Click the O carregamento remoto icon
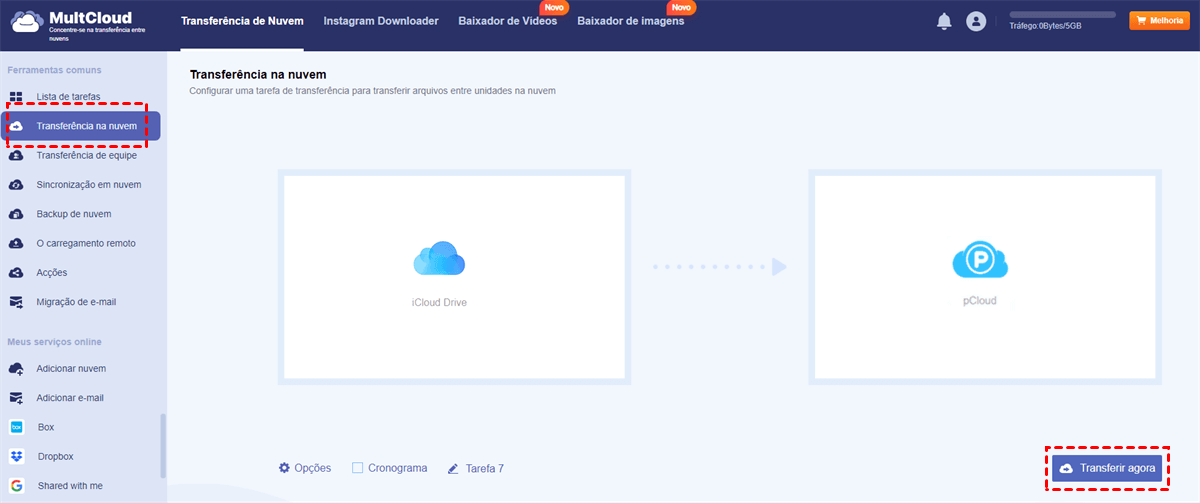 tap(16, 243)
